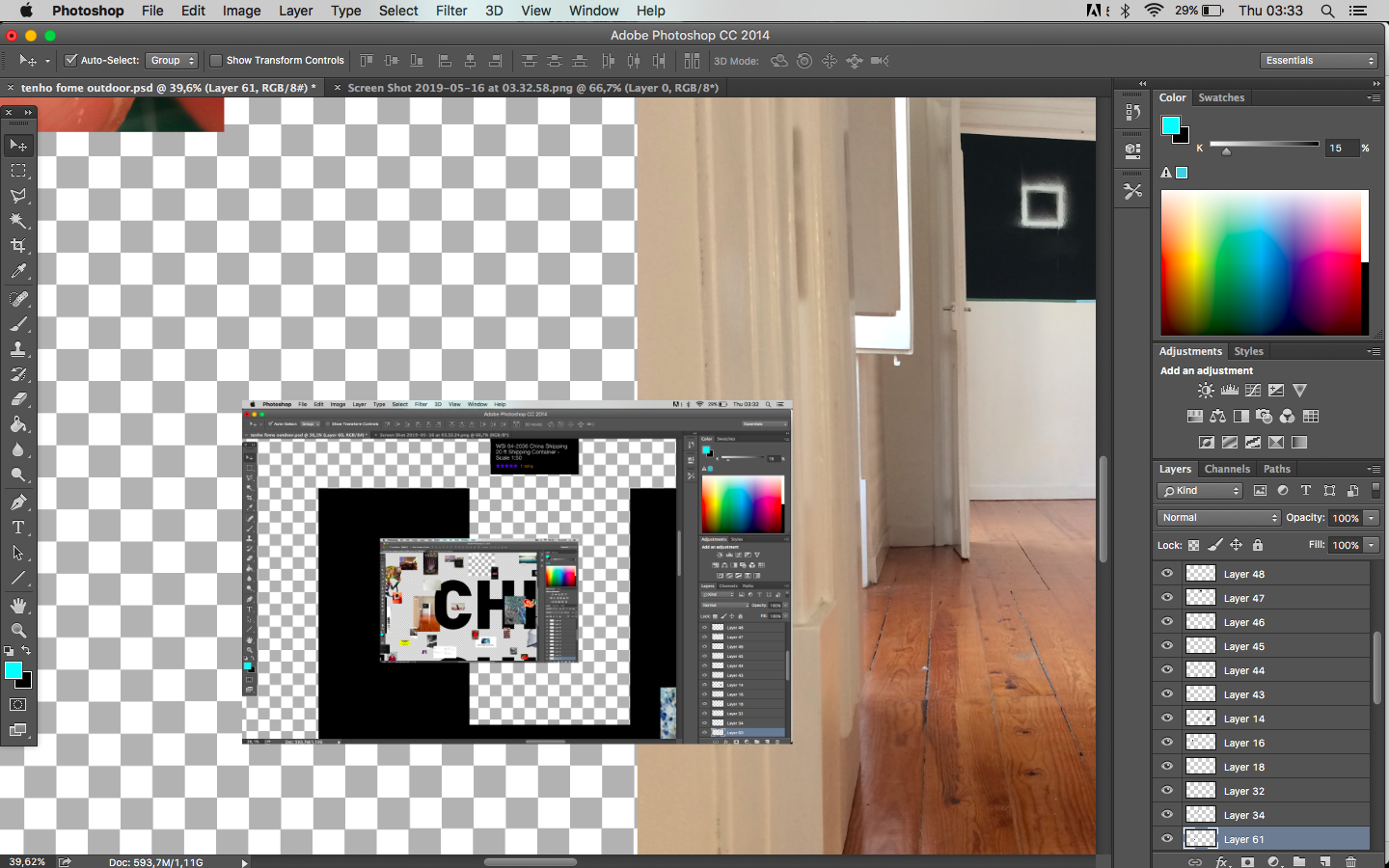Open the Filter menu
This screenshot has height=868, width=1389.
(450, 11)
